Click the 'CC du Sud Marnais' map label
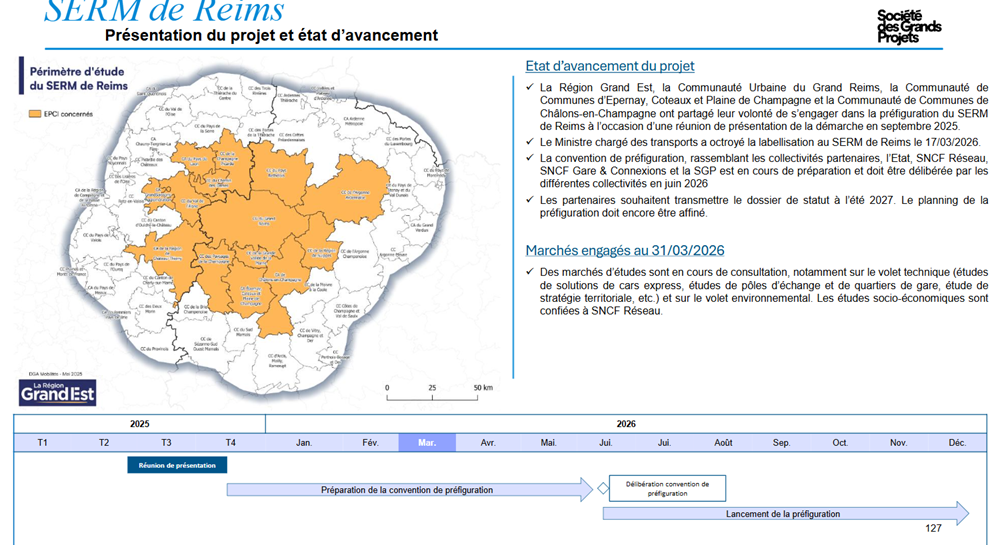This screenshot has height=545, width=1000. click(244, 331)
